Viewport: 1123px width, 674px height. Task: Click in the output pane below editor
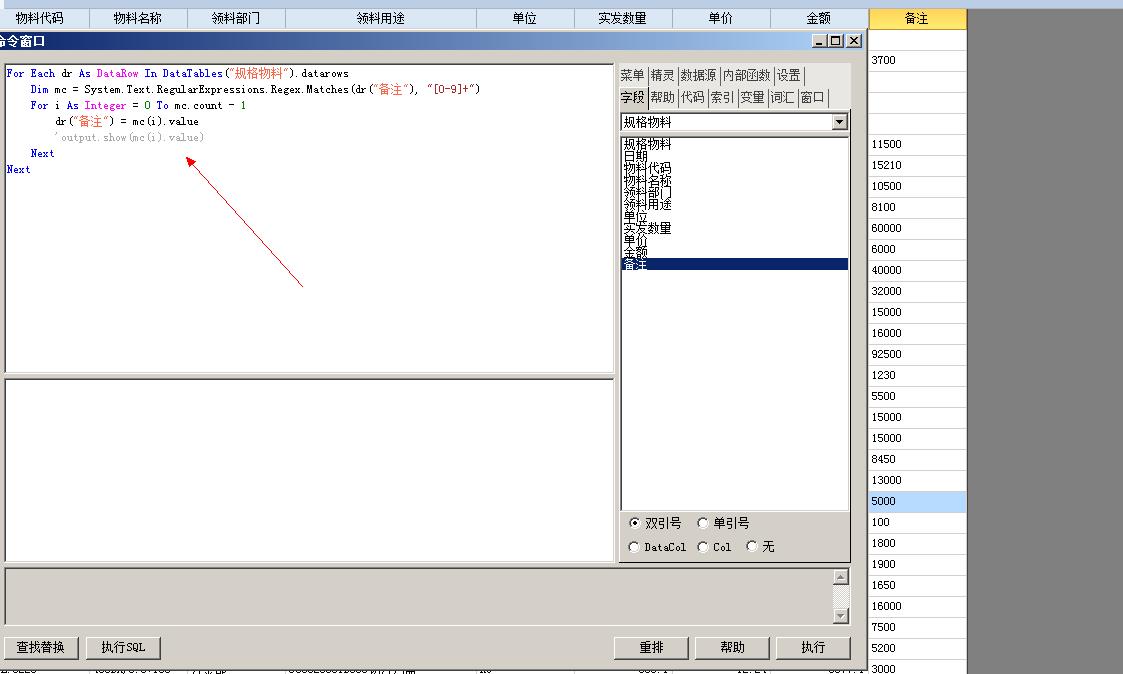click(x=309, y=471)
